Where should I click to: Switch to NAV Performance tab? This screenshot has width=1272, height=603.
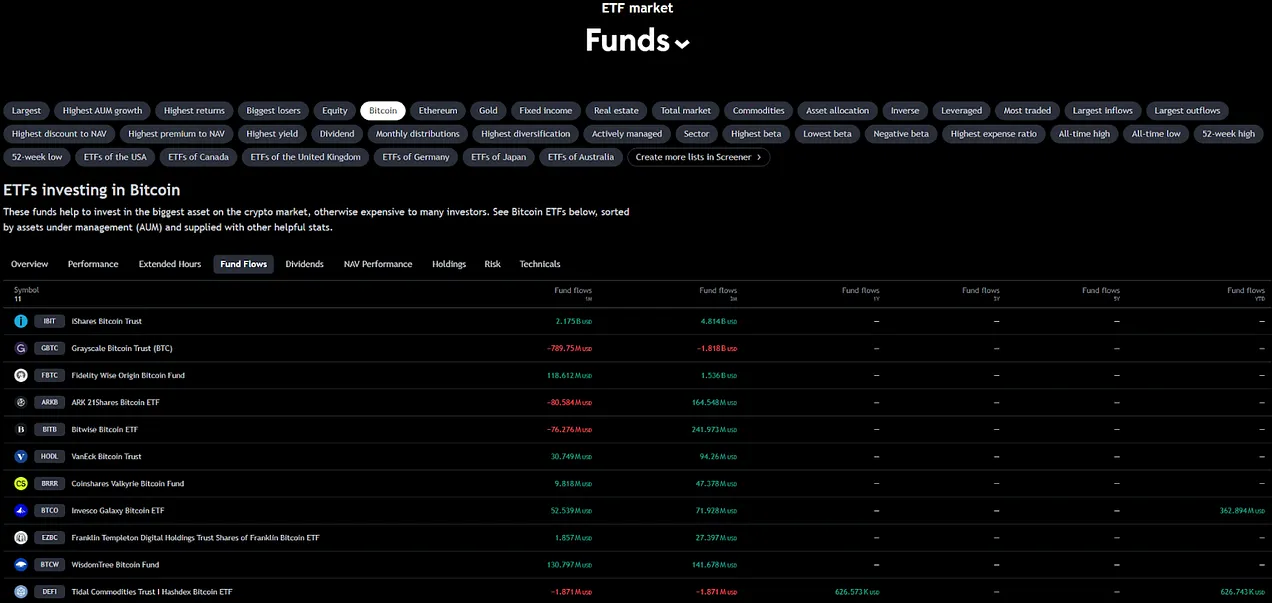coord(378,264)
